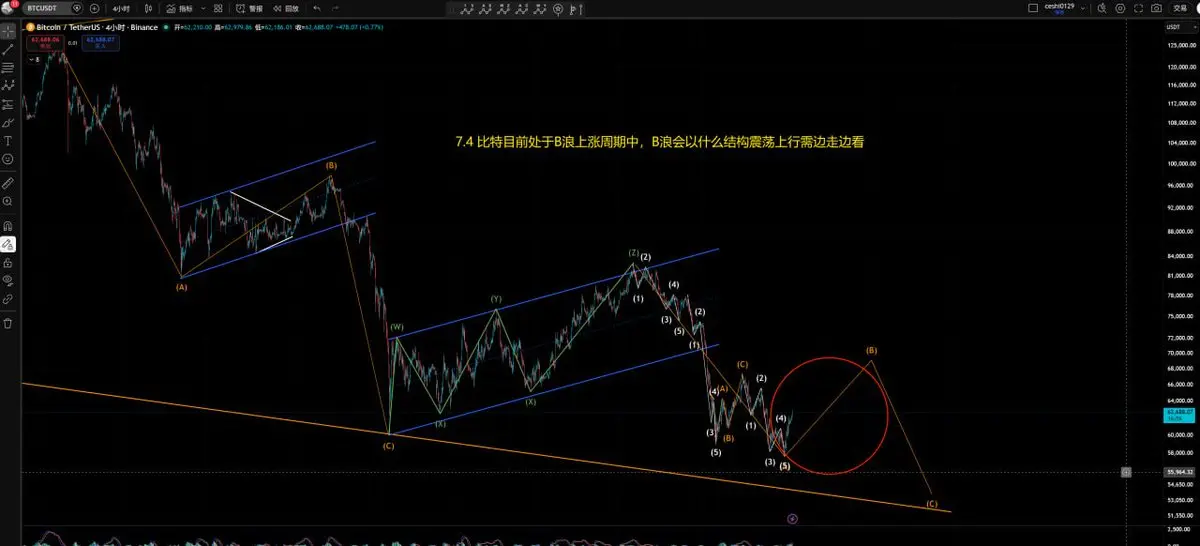Take a chart snapshot with camera icon
Viewport: 1200px width, 546px height.
(1156, 8)
